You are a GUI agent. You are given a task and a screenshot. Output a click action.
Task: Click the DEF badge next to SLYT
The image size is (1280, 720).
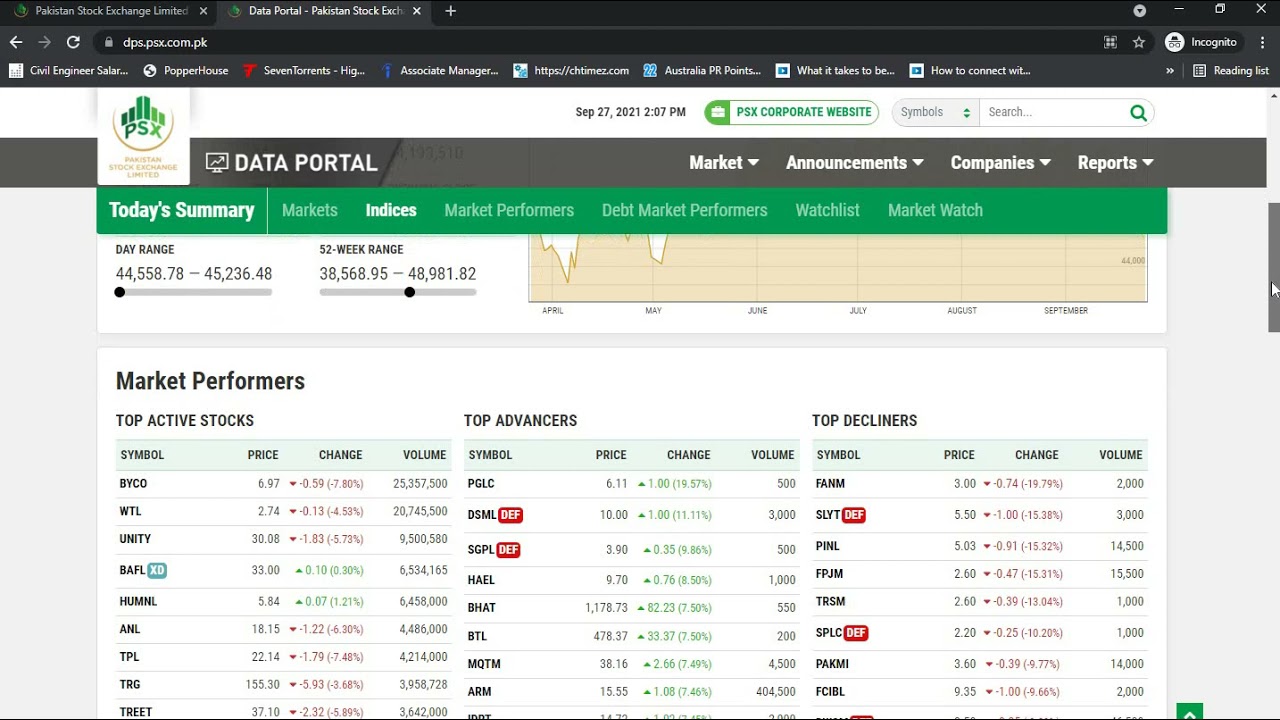(854, 515)
